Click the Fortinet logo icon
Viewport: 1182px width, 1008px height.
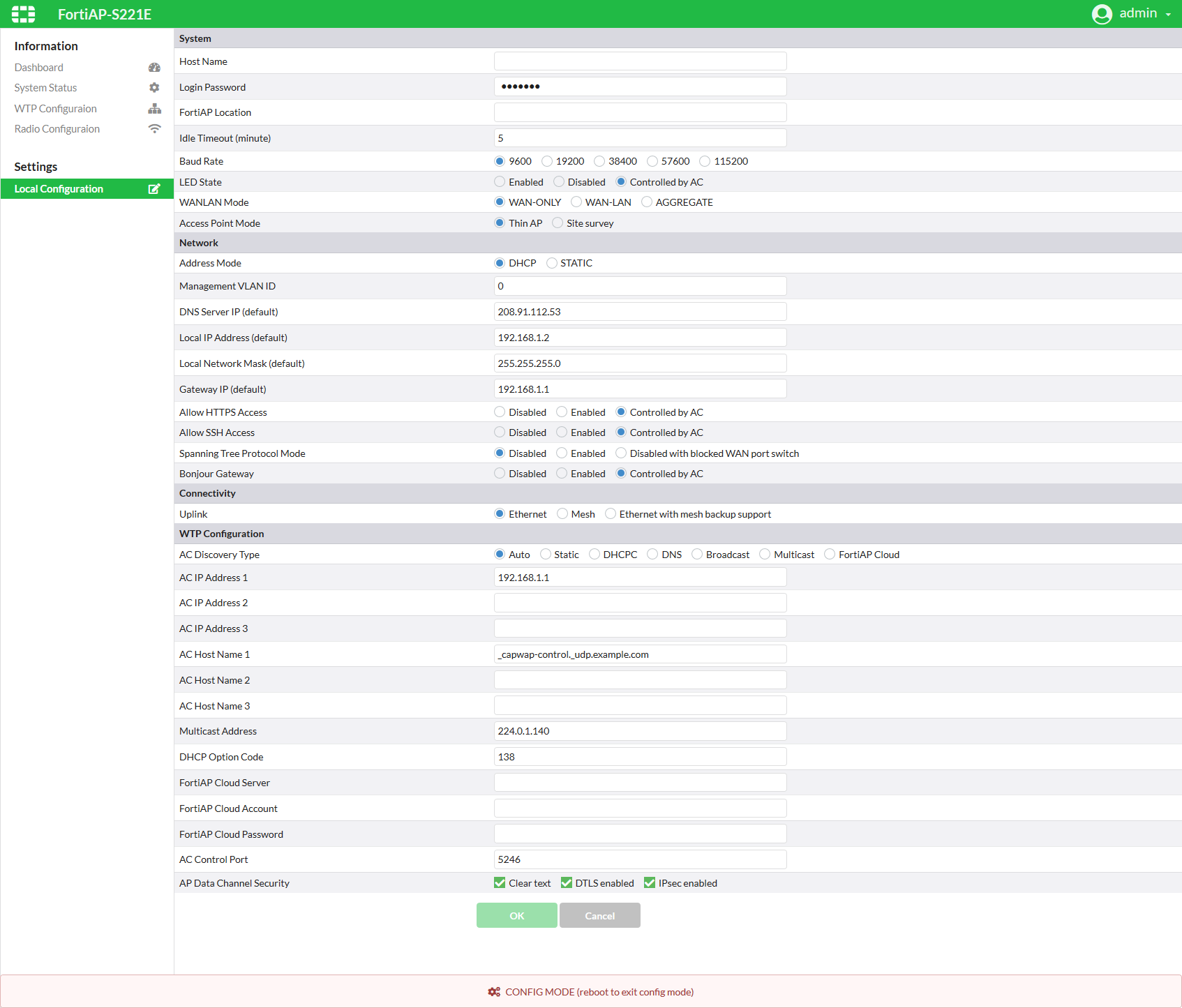pos(24,14)
